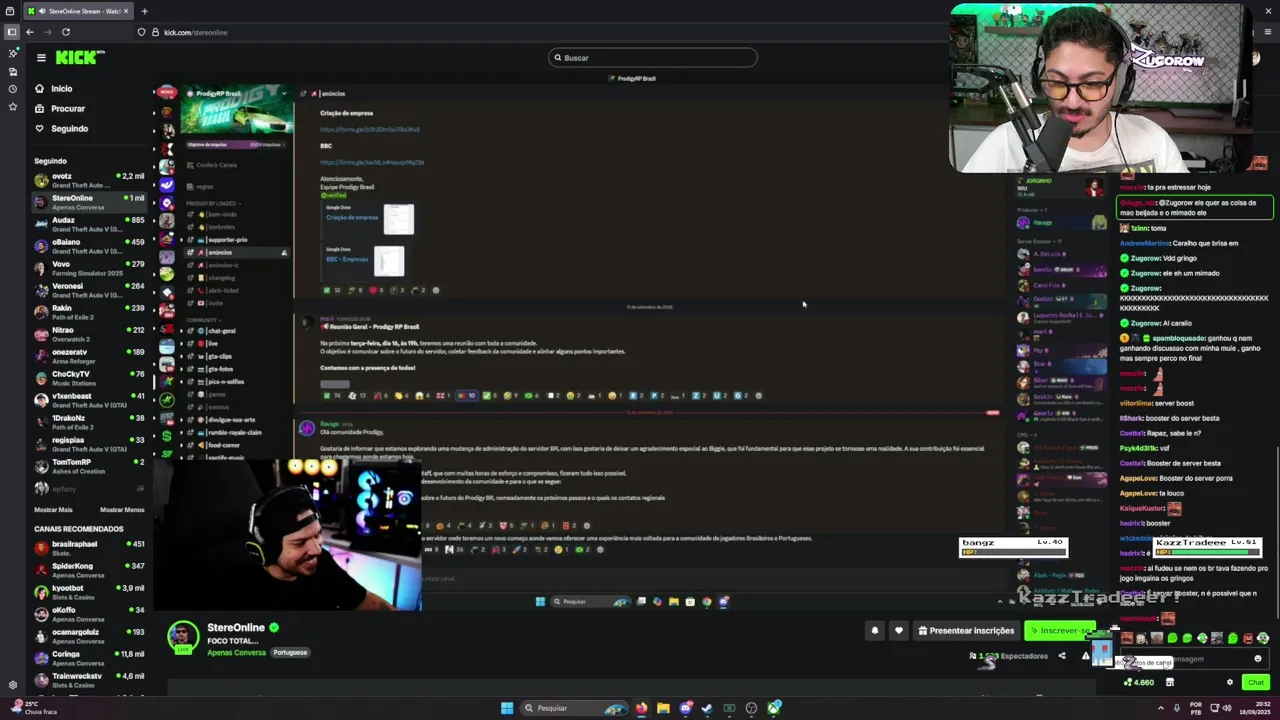Open a new browser tab
The height and width of the screenshot is (720, 1280).
(144, 11)
